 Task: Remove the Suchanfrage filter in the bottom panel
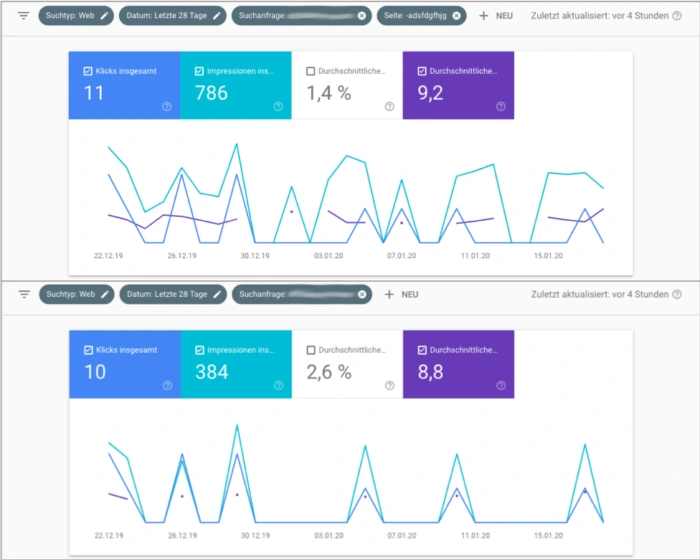pos(362,295)
